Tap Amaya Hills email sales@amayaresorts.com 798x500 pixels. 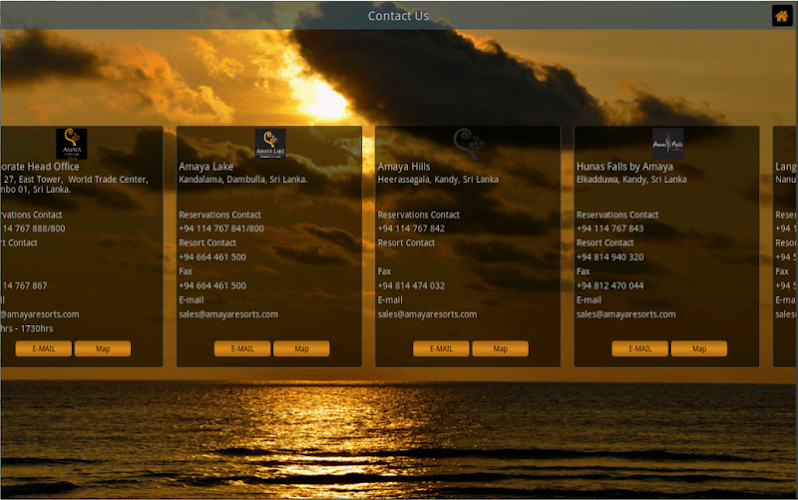point(428,314)
